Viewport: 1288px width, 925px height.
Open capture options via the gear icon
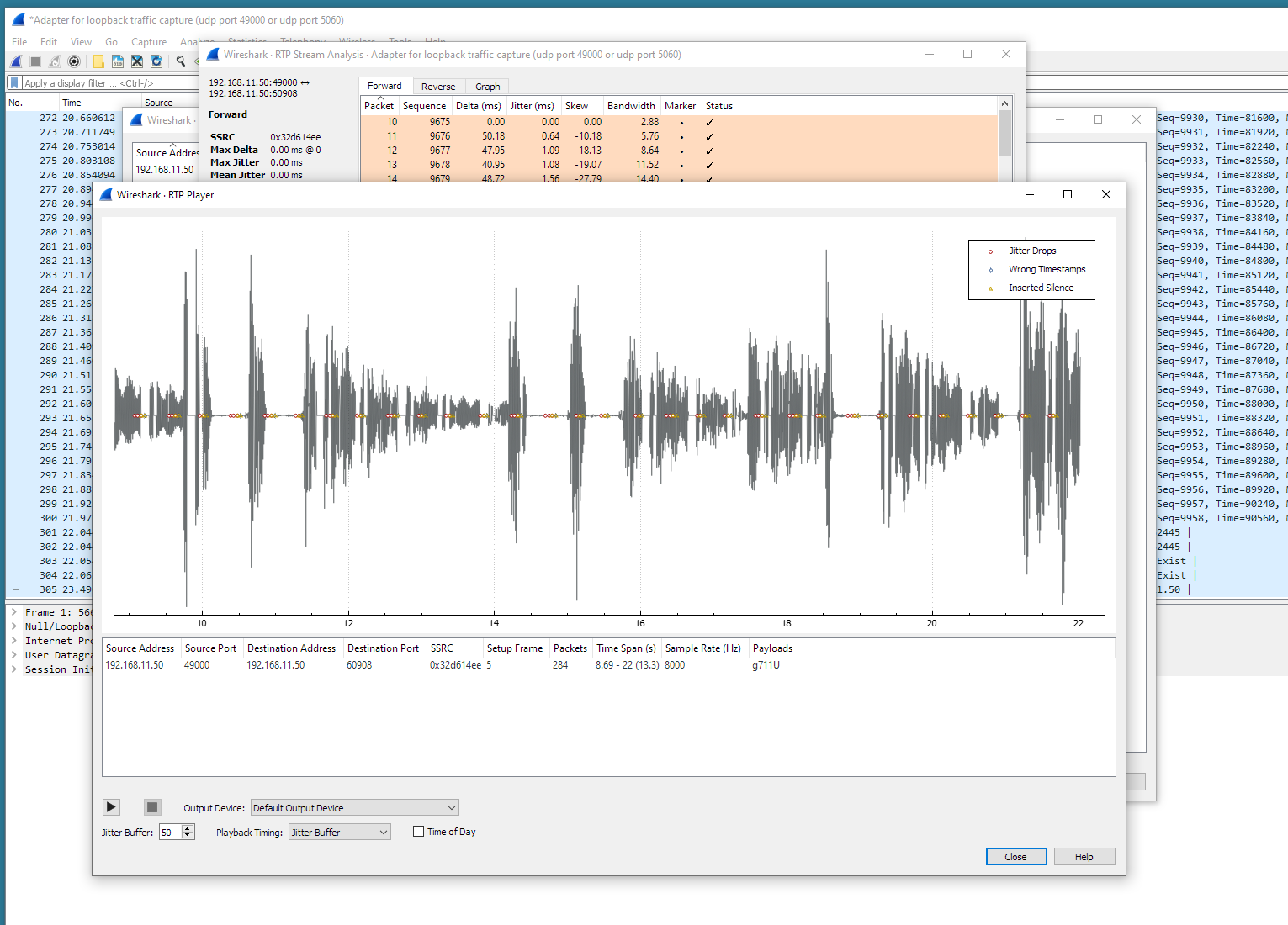74,61
